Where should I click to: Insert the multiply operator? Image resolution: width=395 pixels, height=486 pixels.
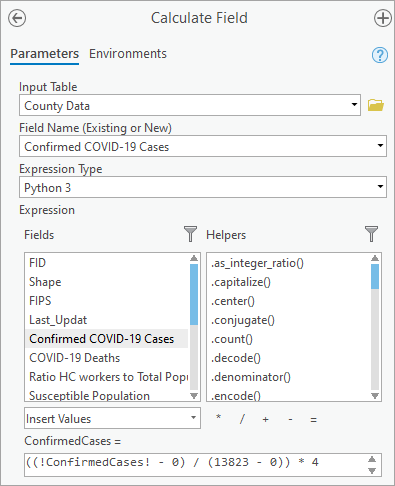218,418
